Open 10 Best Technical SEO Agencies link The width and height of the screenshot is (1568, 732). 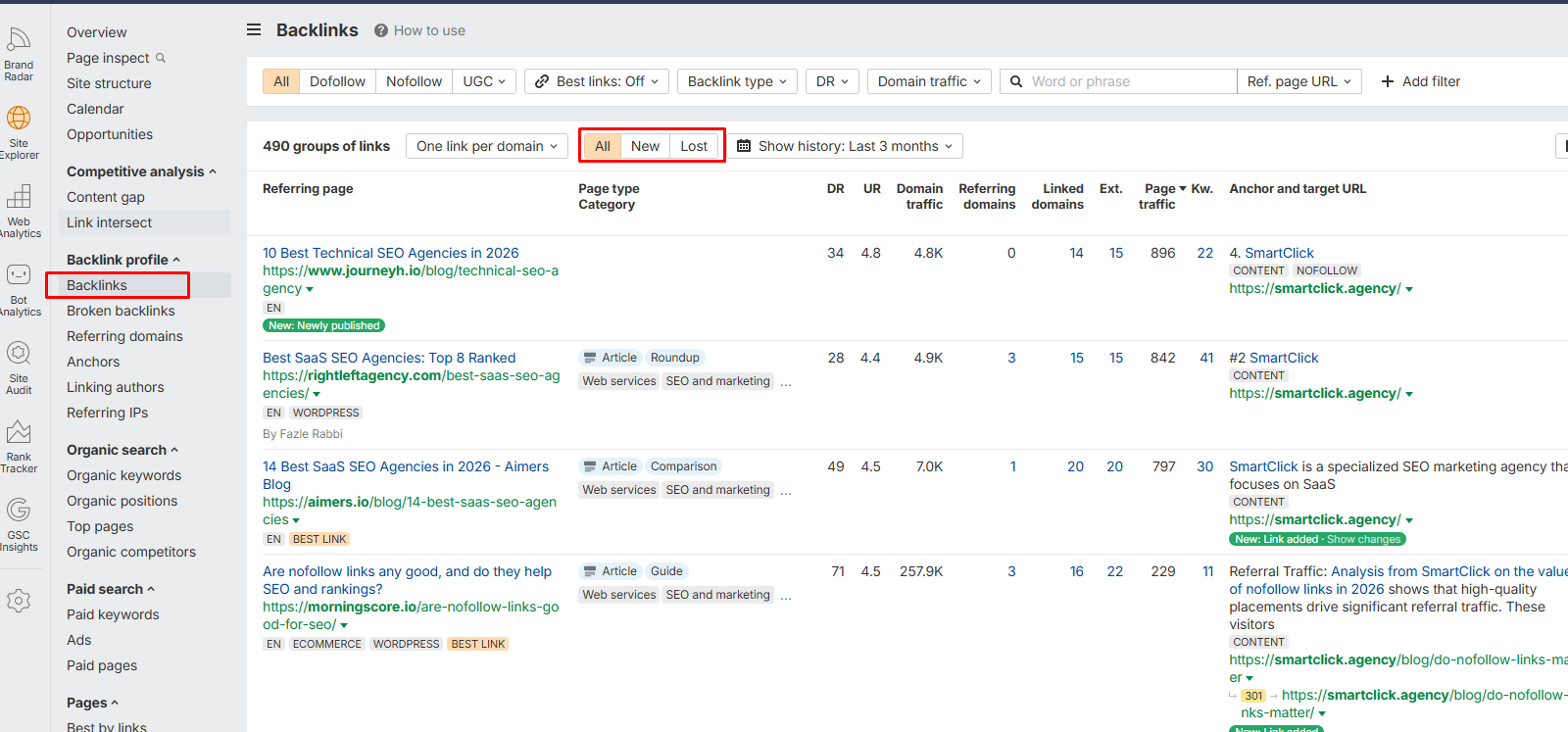pyautogui.click(x=391, y=253)
